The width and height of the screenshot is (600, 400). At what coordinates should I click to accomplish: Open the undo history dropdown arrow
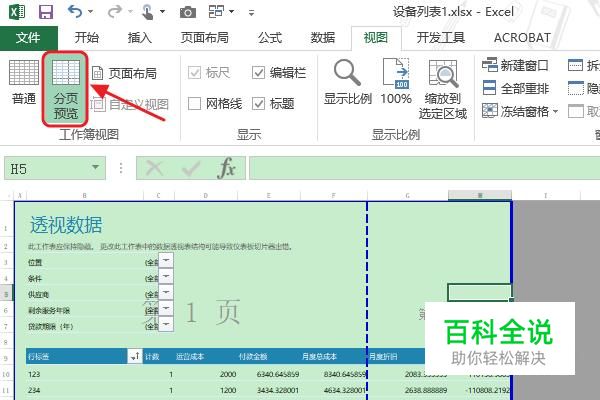(91, 11)
